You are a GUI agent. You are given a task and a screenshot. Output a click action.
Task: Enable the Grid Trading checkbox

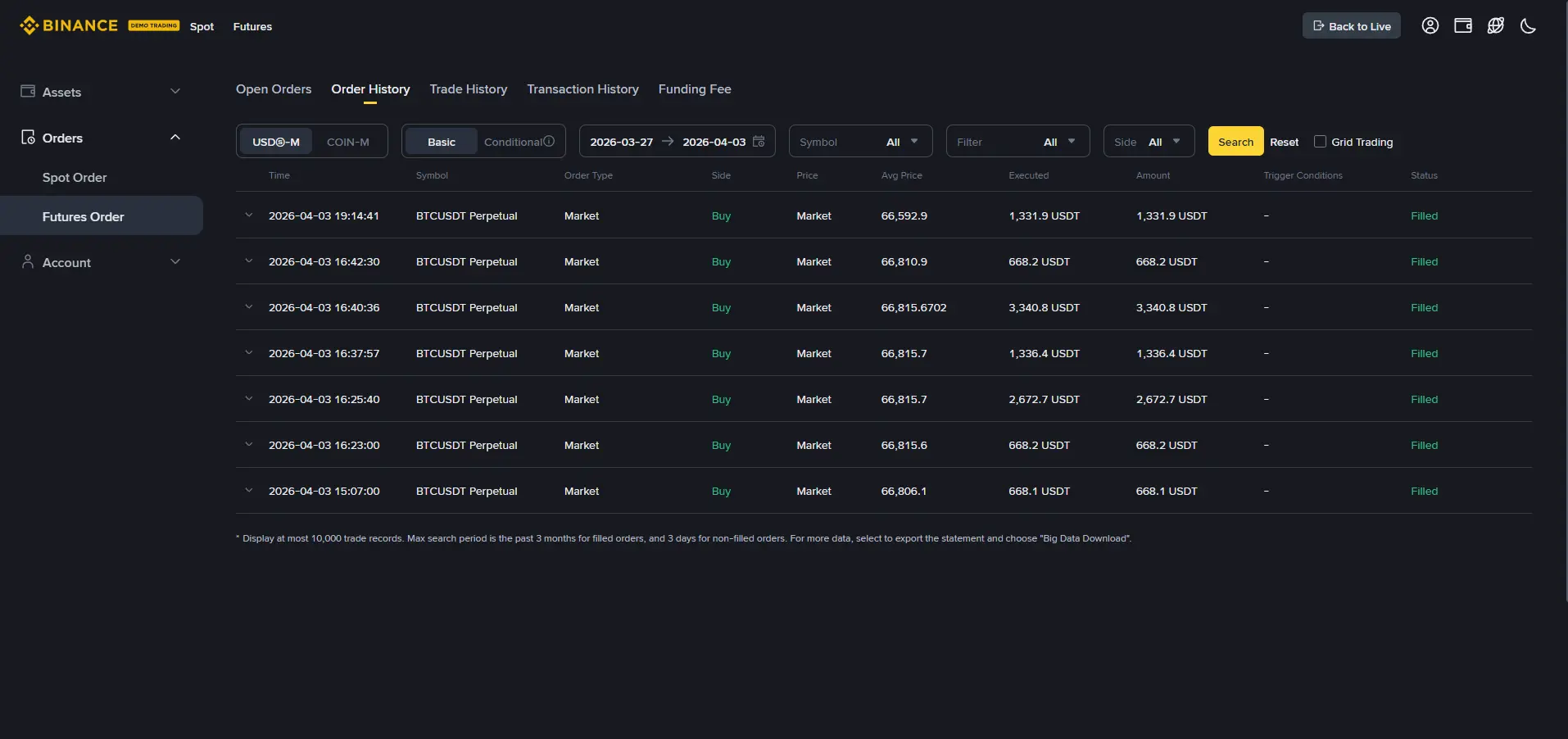point(1320,141)
